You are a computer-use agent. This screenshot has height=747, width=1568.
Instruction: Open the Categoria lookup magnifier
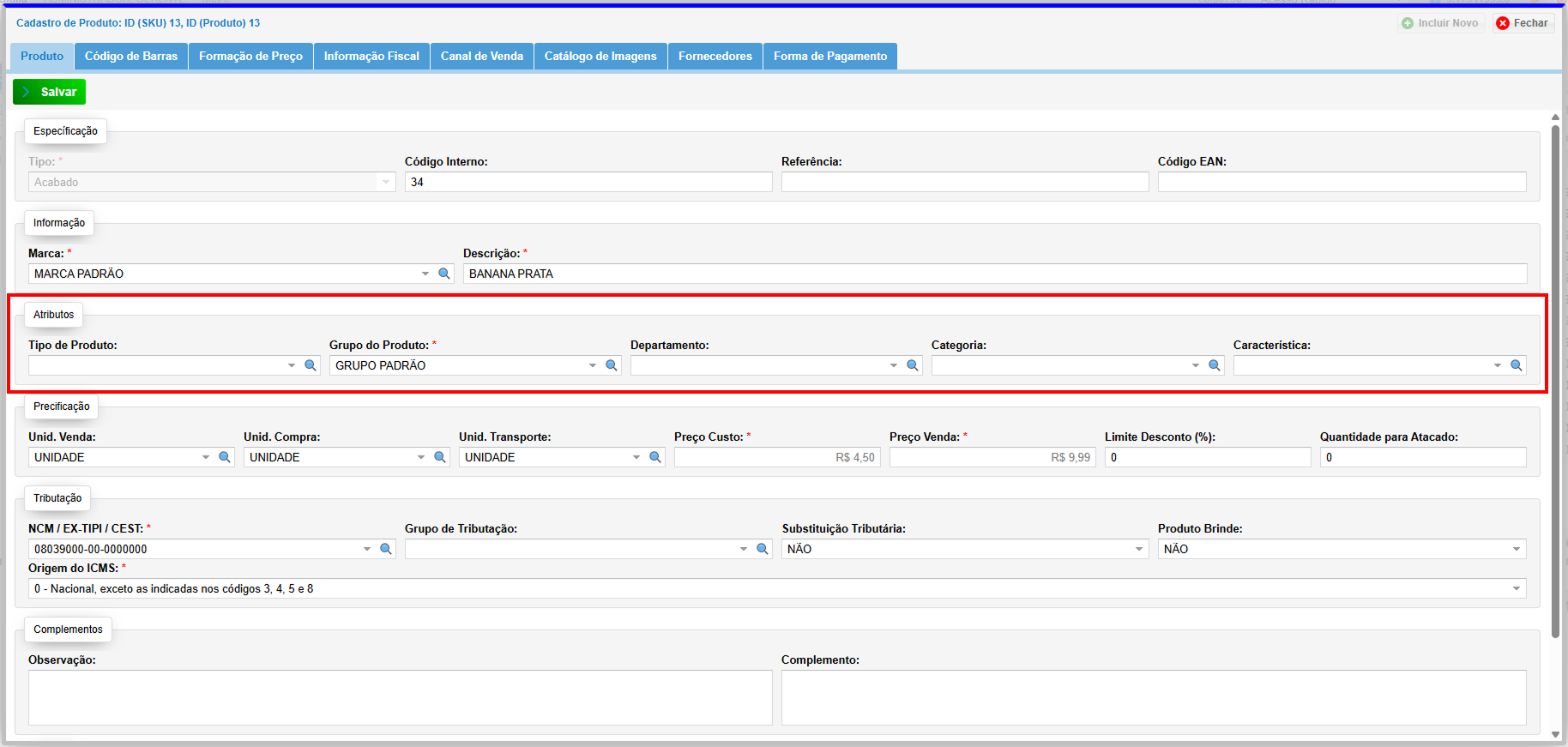pos(1215,365)
